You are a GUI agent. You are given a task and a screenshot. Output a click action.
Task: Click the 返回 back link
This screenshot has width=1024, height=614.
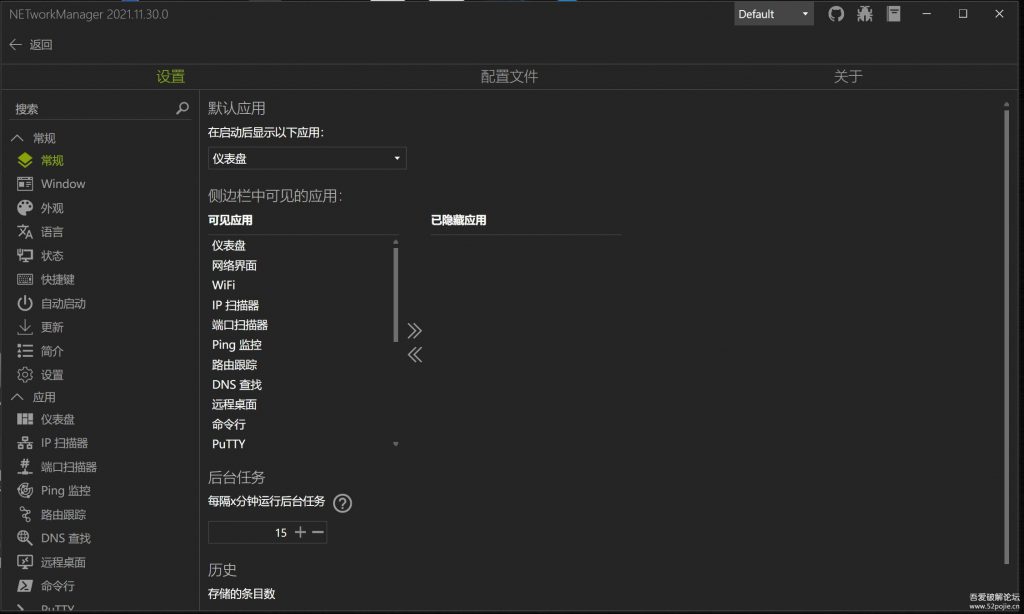point(40,44)
